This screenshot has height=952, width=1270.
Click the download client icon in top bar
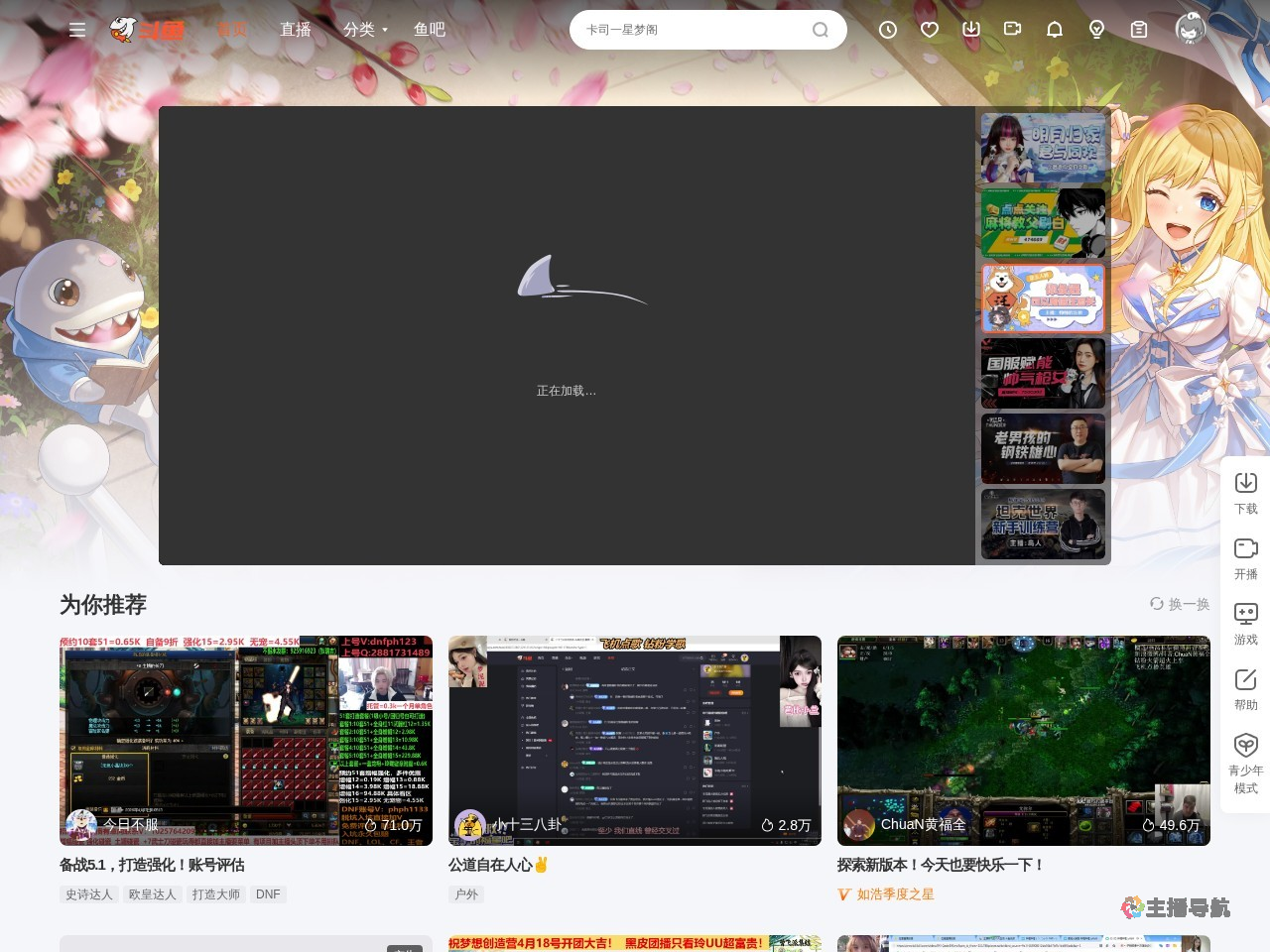click(970, 30)
